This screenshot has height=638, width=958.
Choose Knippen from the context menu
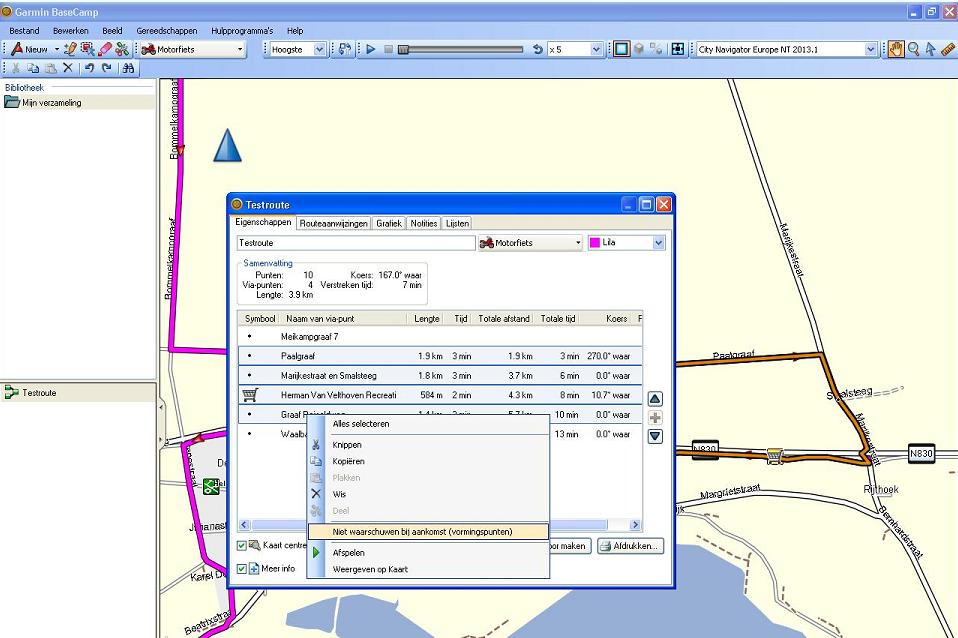pos(428,445)
